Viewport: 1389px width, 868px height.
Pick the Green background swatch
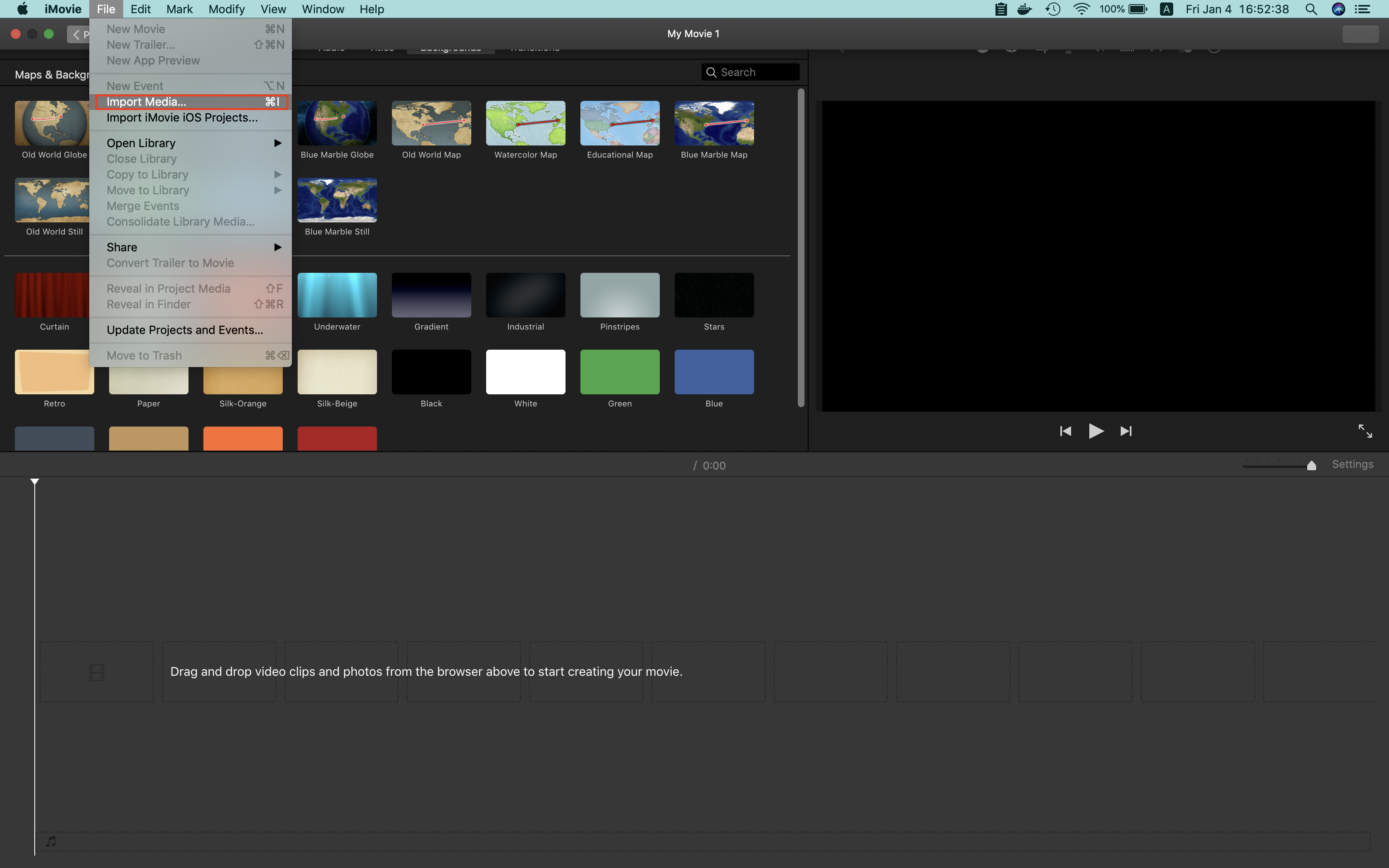coord(620,372)
